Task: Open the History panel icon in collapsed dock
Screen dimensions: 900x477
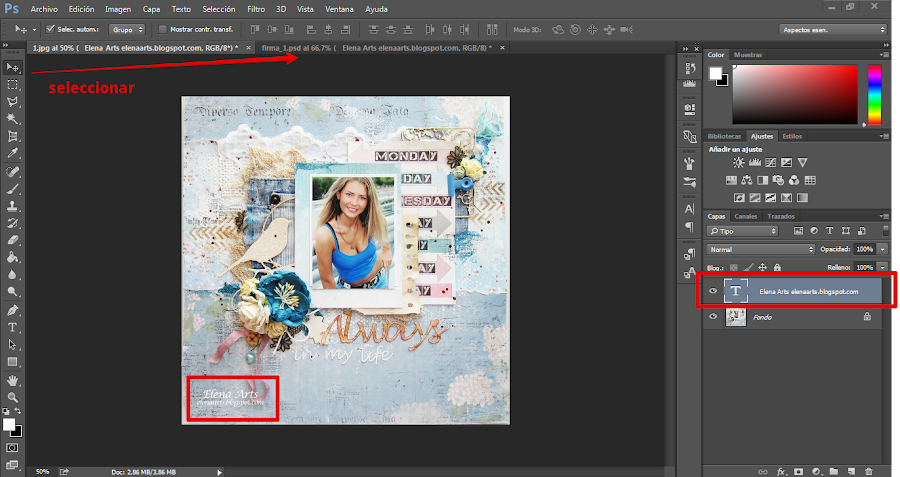Action: pyautogui.click(x=690, y=68)
